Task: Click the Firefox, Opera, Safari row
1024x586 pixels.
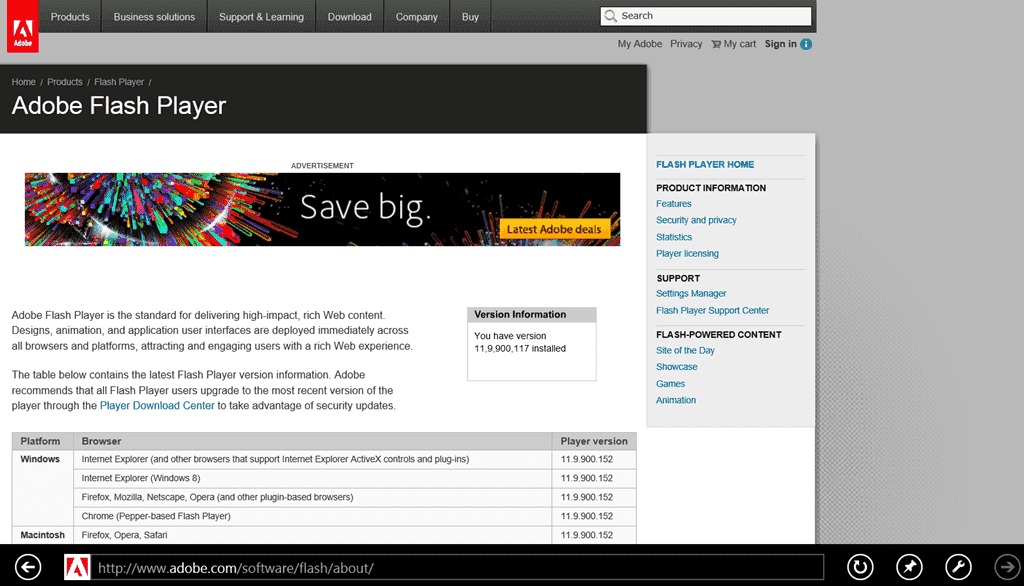Action: coord(324,535)
